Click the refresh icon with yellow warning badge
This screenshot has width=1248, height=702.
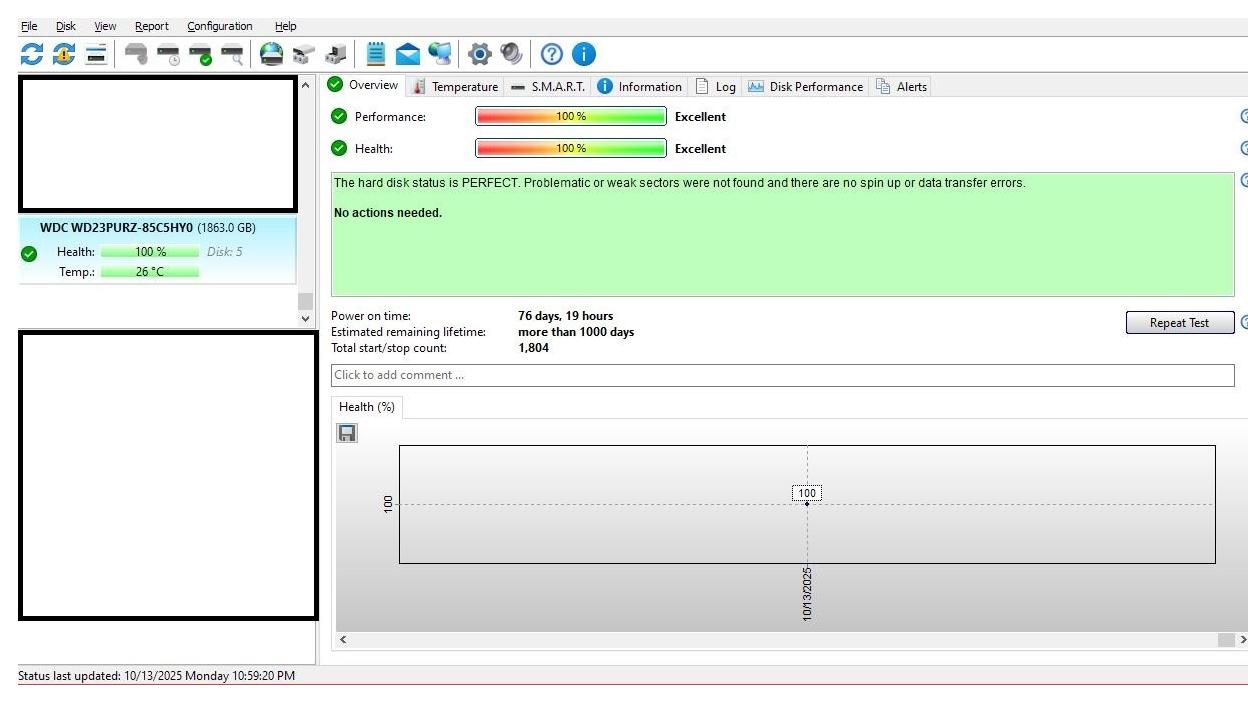[64, 54]
